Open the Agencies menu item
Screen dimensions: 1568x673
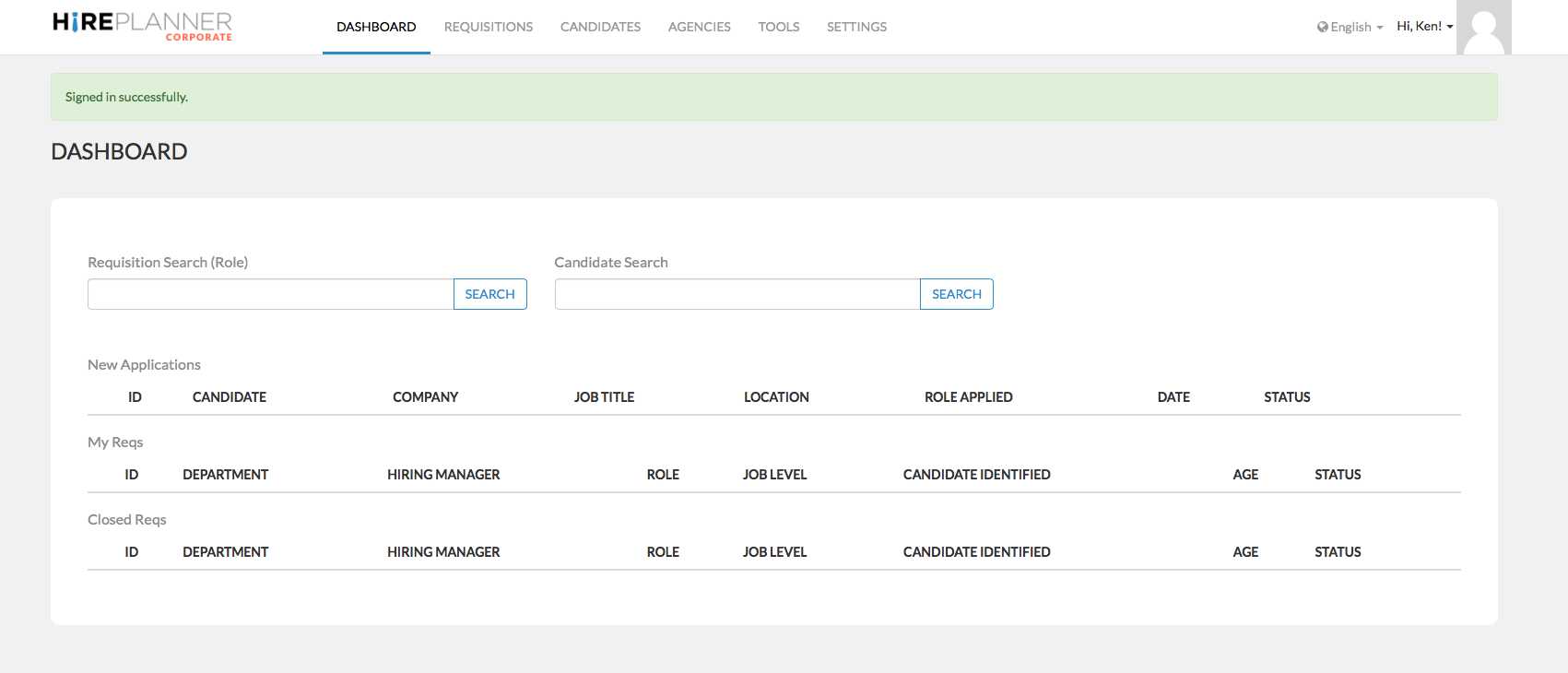(x=699, y=27)
